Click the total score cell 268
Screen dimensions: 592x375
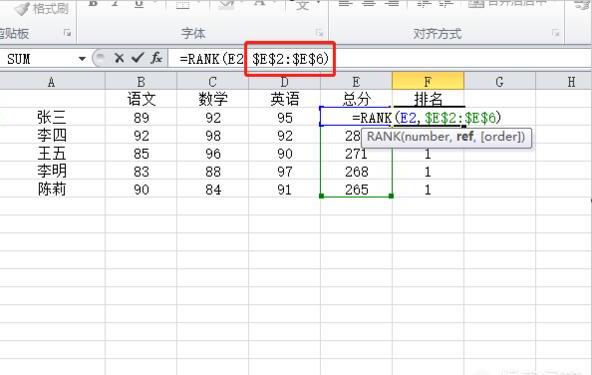point(356,171)
